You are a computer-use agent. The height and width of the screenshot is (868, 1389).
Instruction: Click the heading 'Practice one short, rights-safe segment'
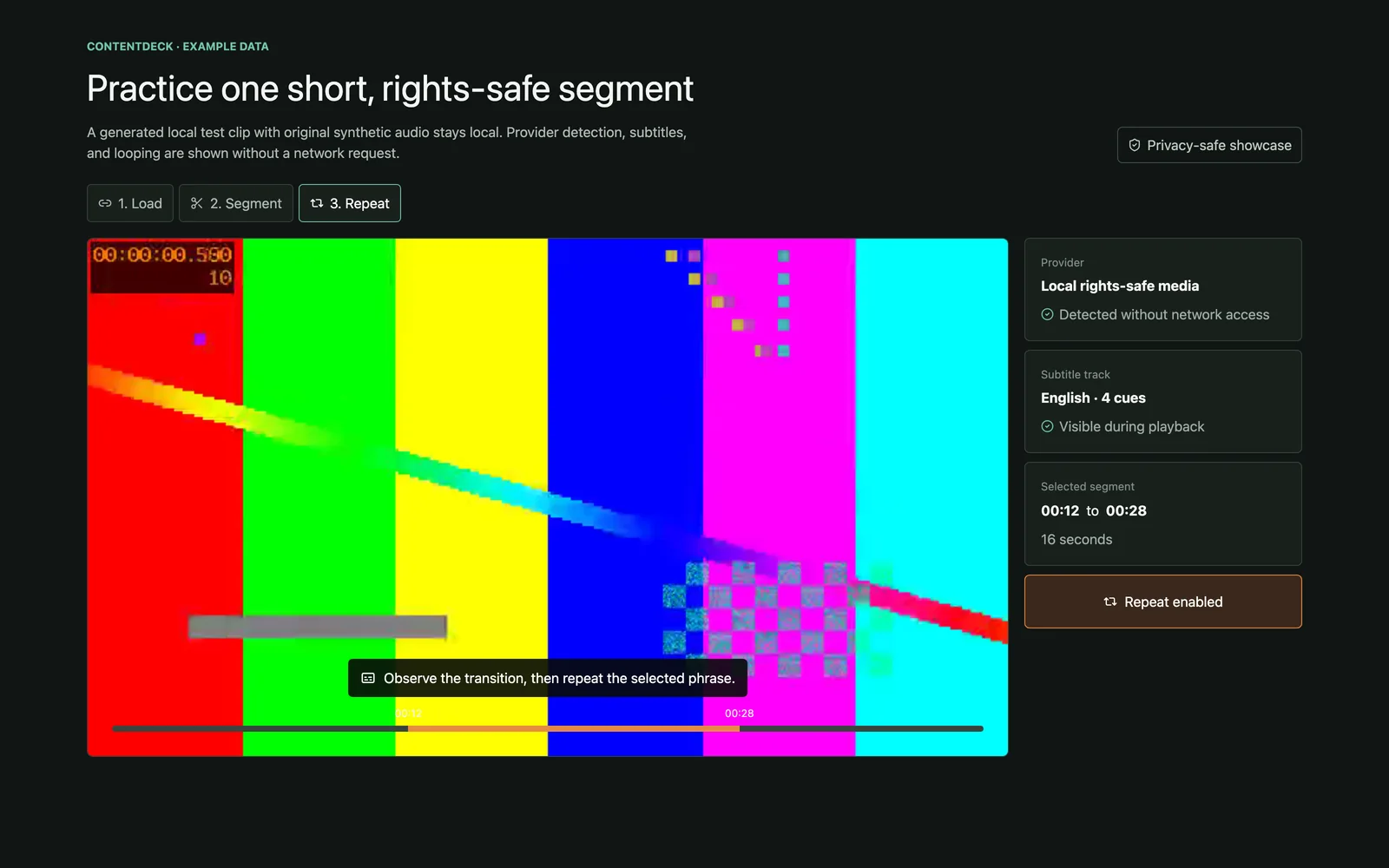point(390,89)
